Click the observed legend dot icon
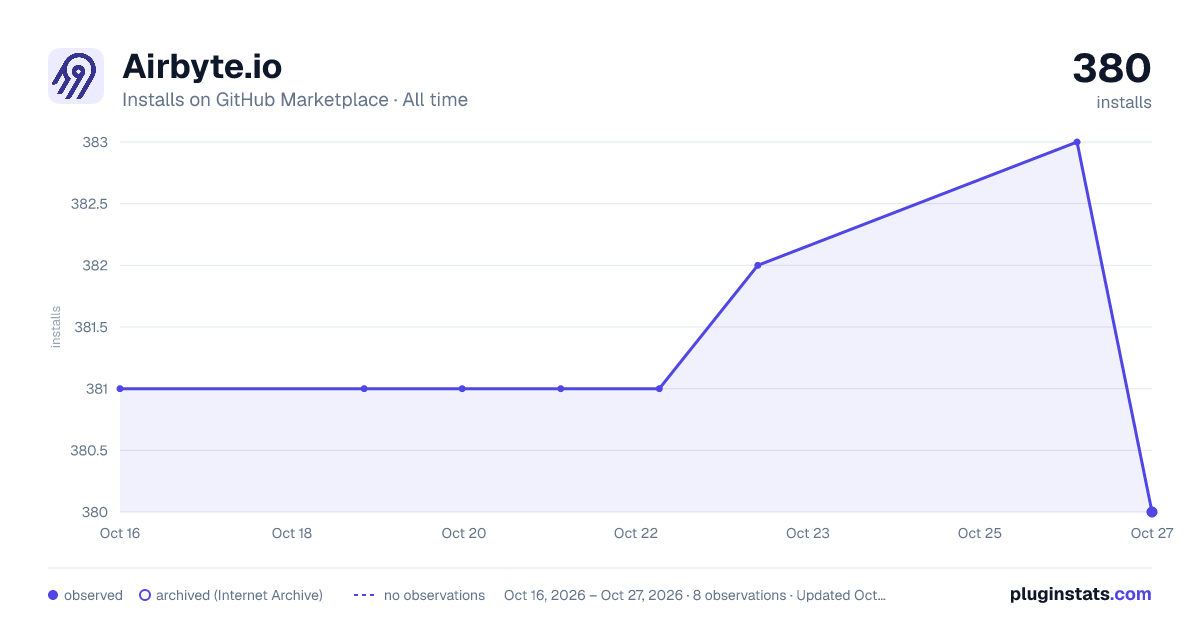Screen dimensions: 1200x630 53,595
